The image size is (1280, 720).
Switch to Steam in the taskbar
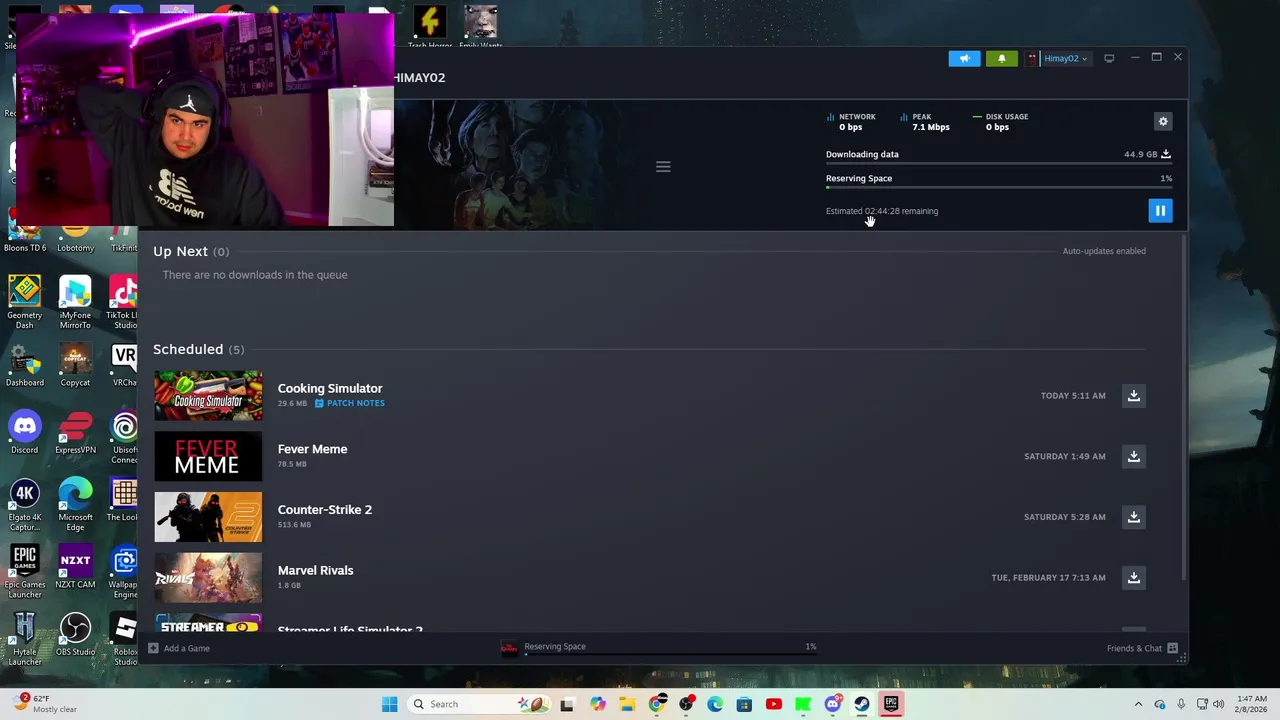(x=861, y=704)
